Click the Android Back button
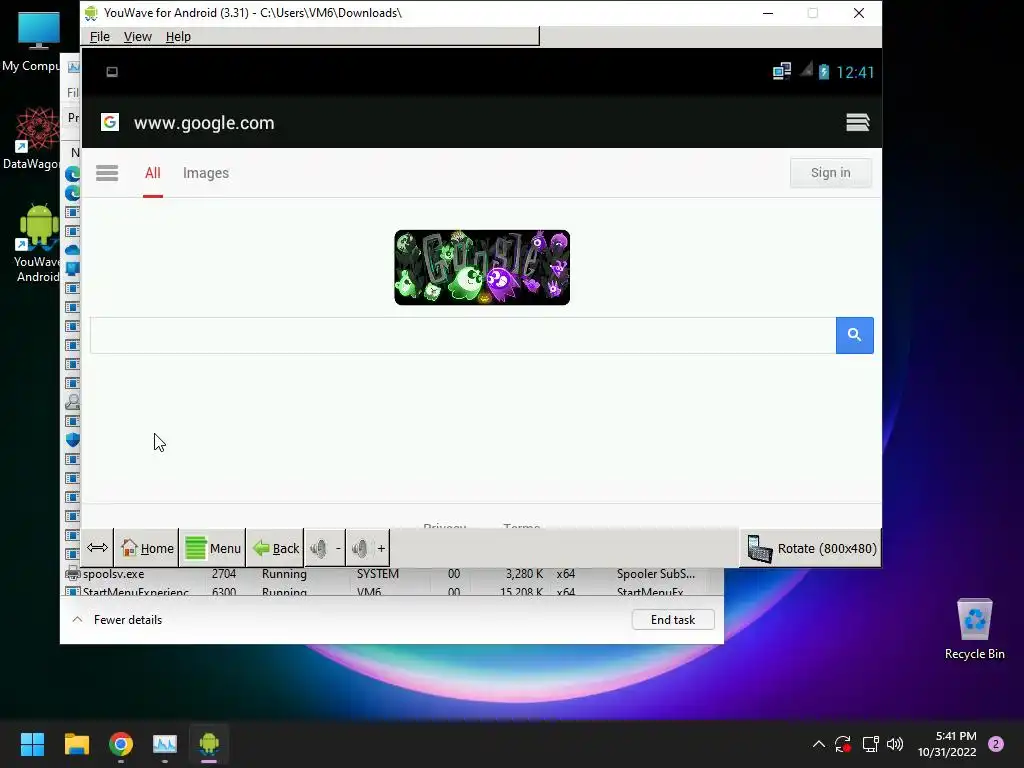The width and height of the screenshot is (1024, 768). click(275, 548)
